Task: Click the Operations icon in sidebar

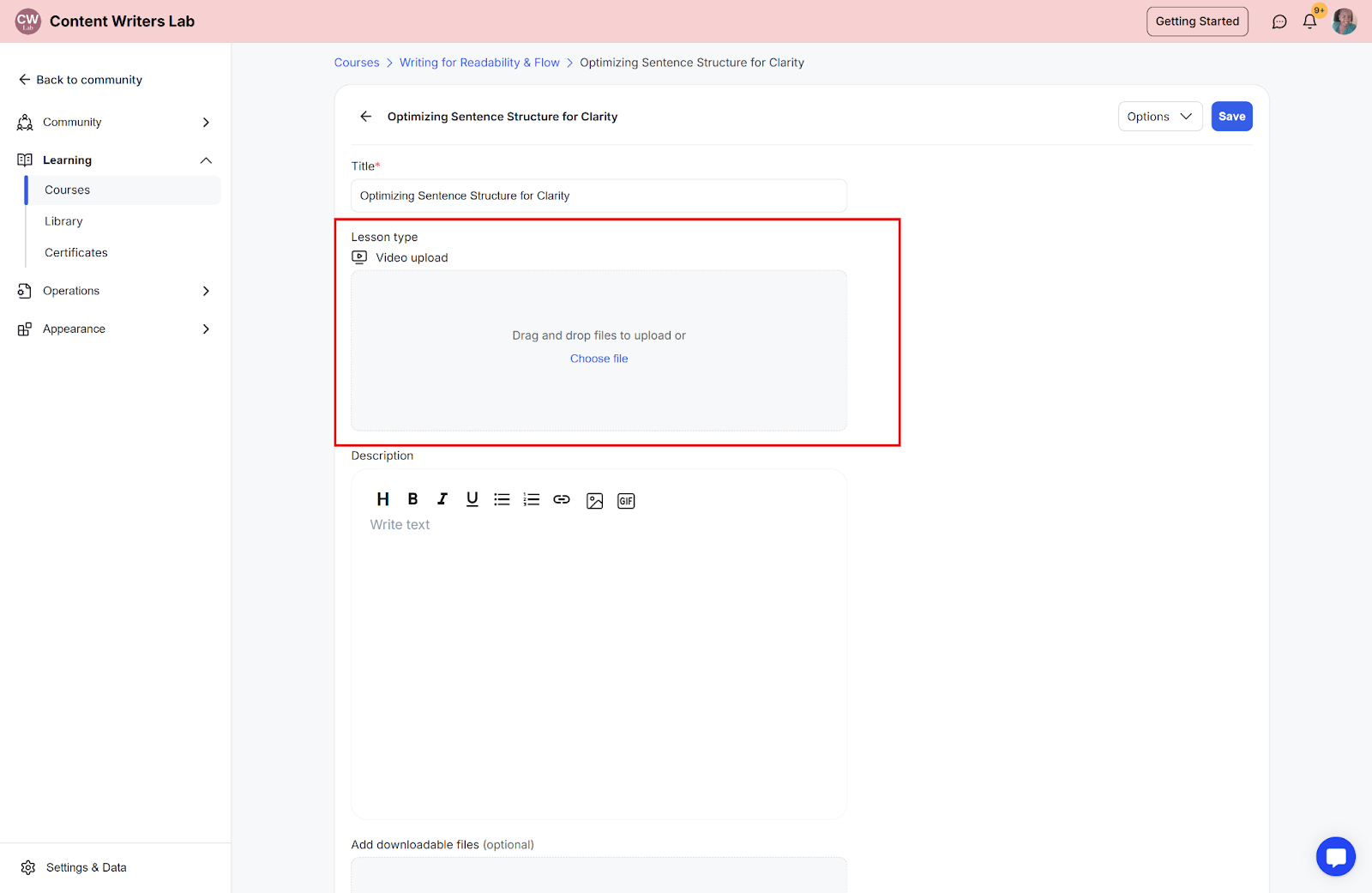Action: tap(25, 291)
